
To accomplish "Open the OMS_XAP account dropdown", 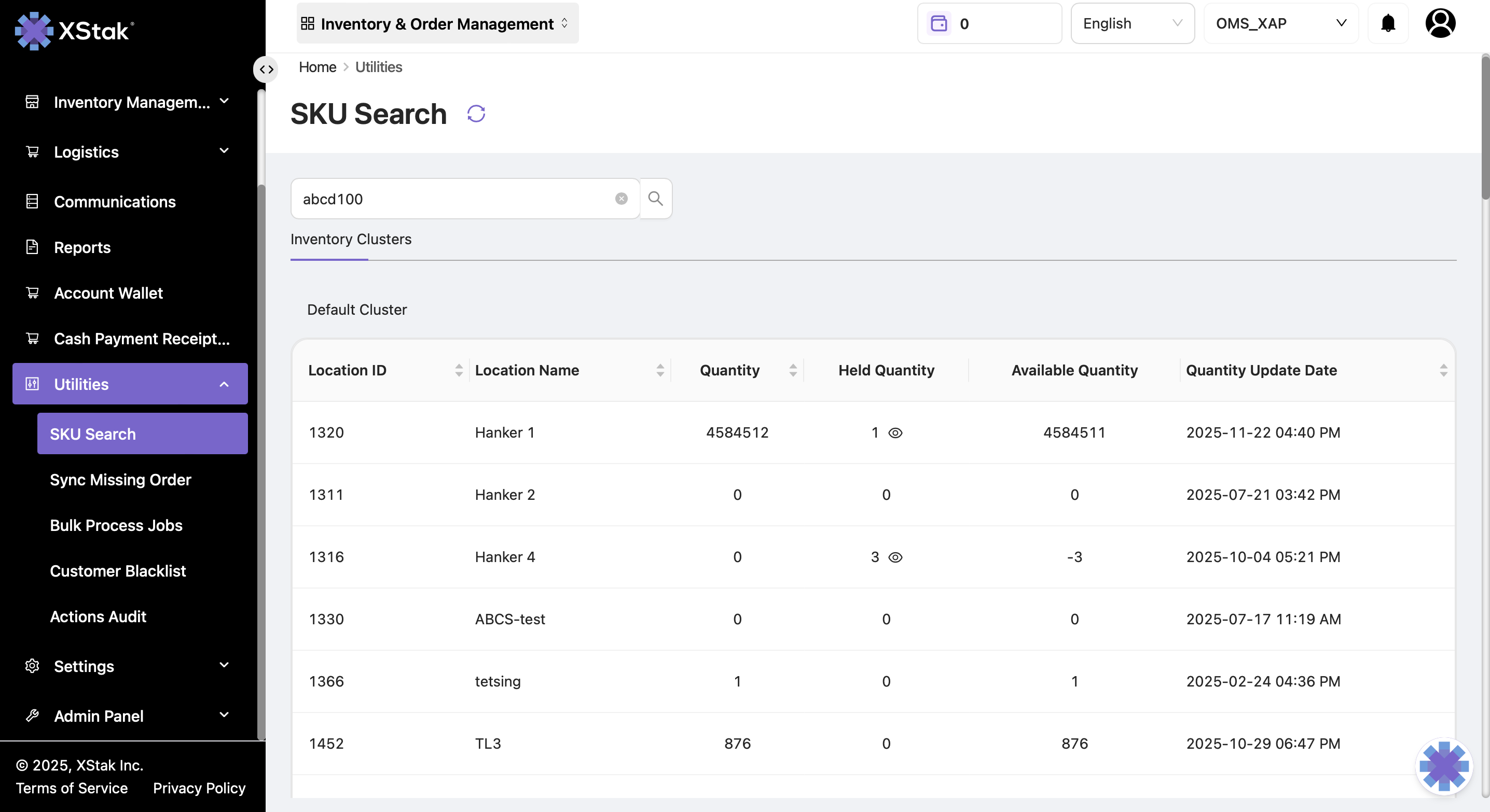I will [x=1280, y=24].
